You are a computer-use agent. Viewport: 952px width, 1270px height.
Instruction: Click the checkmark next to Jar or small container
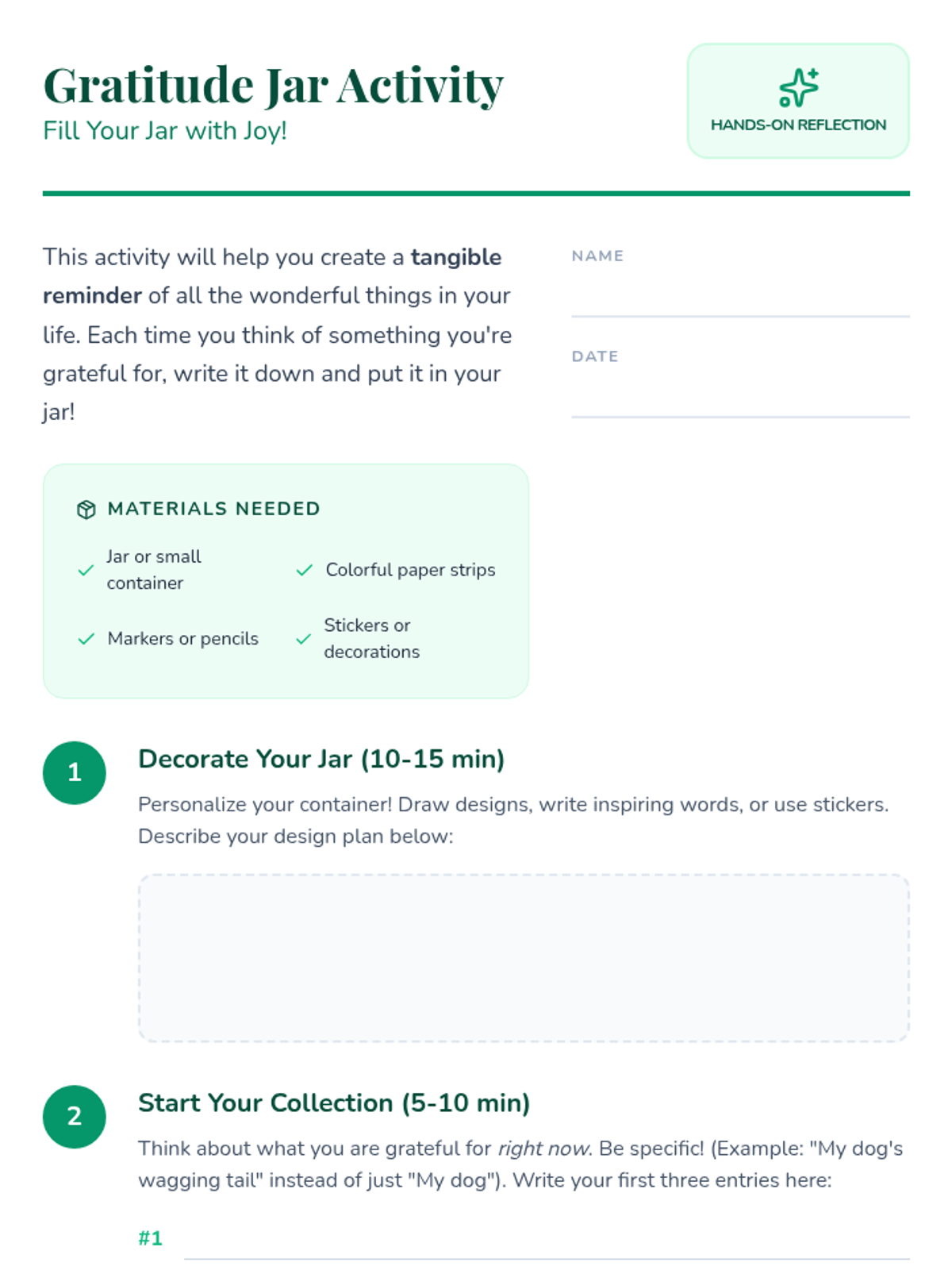coord(86,570)
